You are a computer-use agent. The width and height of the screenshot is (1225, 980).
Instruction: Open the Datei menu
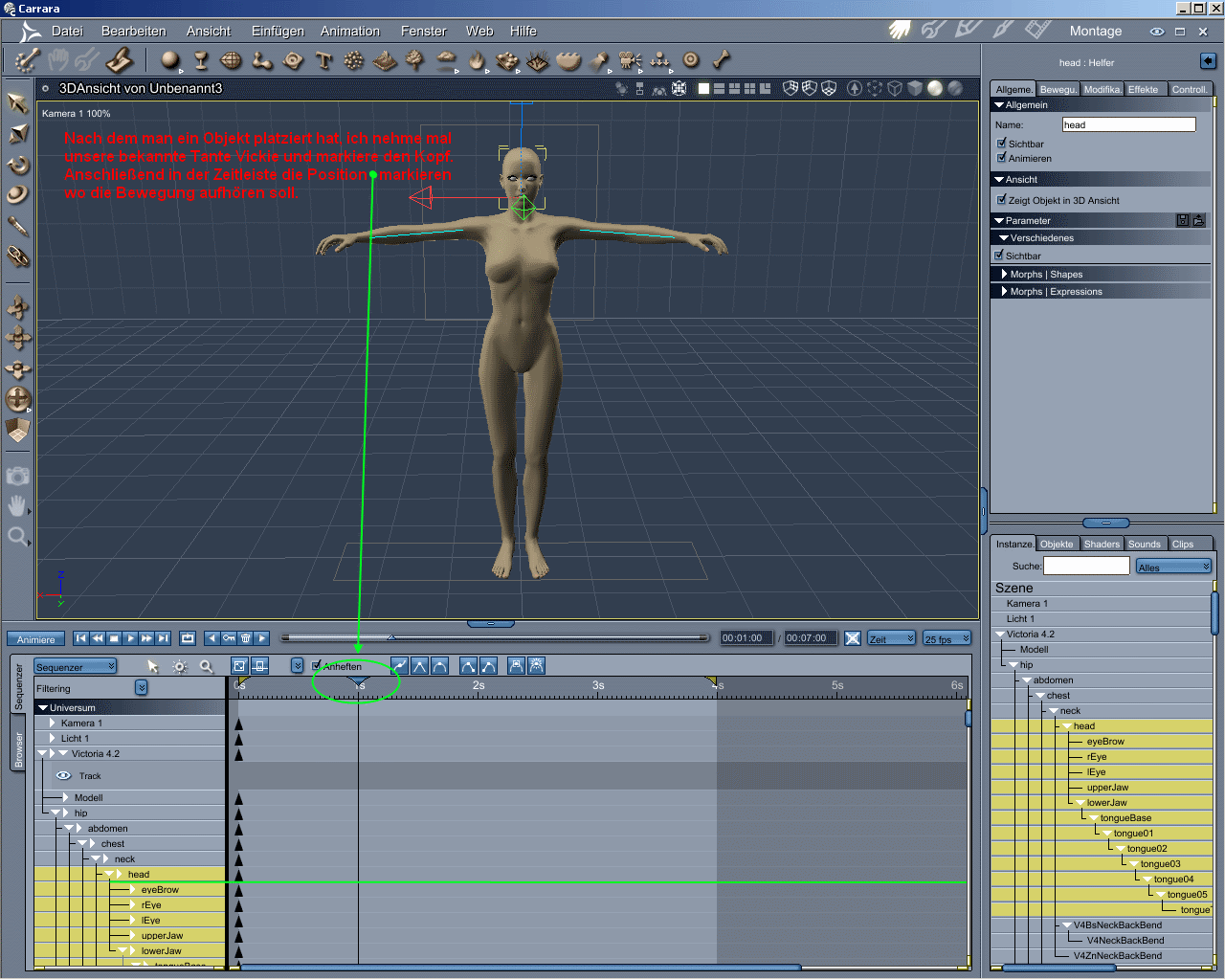[x=67, y=31]
